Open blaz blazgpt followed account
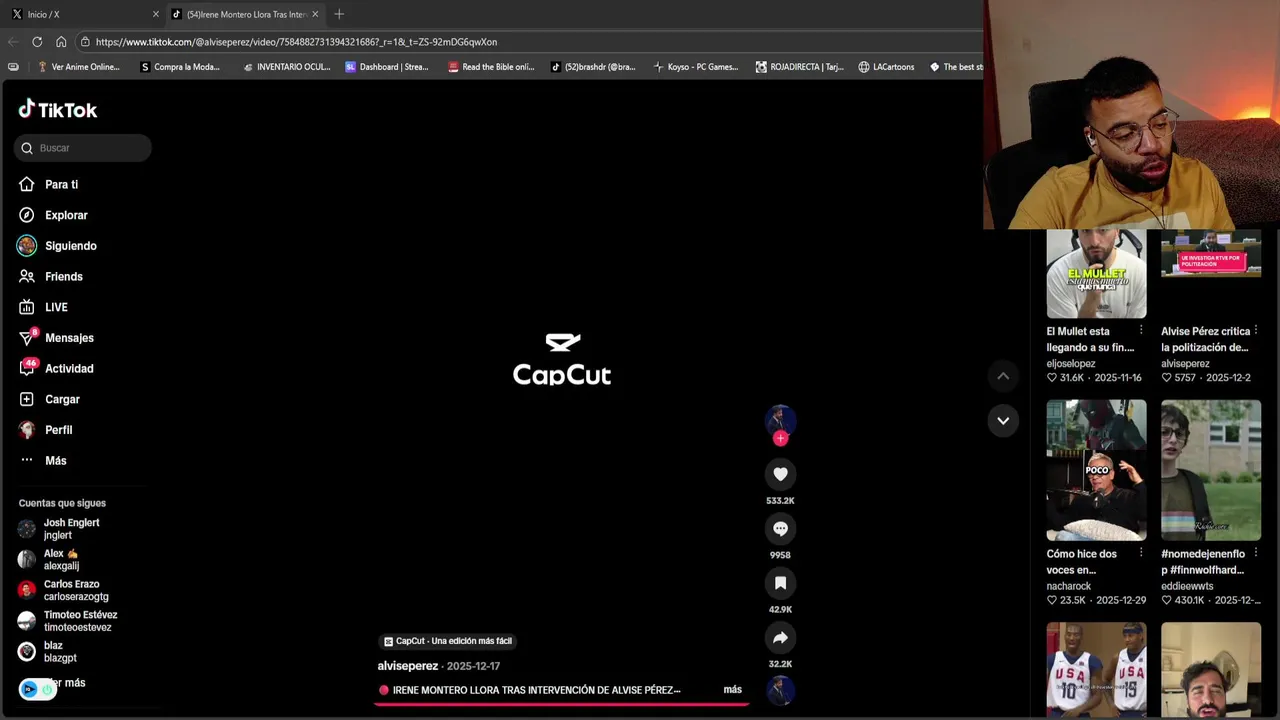The height and width of the screenshot is (720, 1280). [48, 652]
